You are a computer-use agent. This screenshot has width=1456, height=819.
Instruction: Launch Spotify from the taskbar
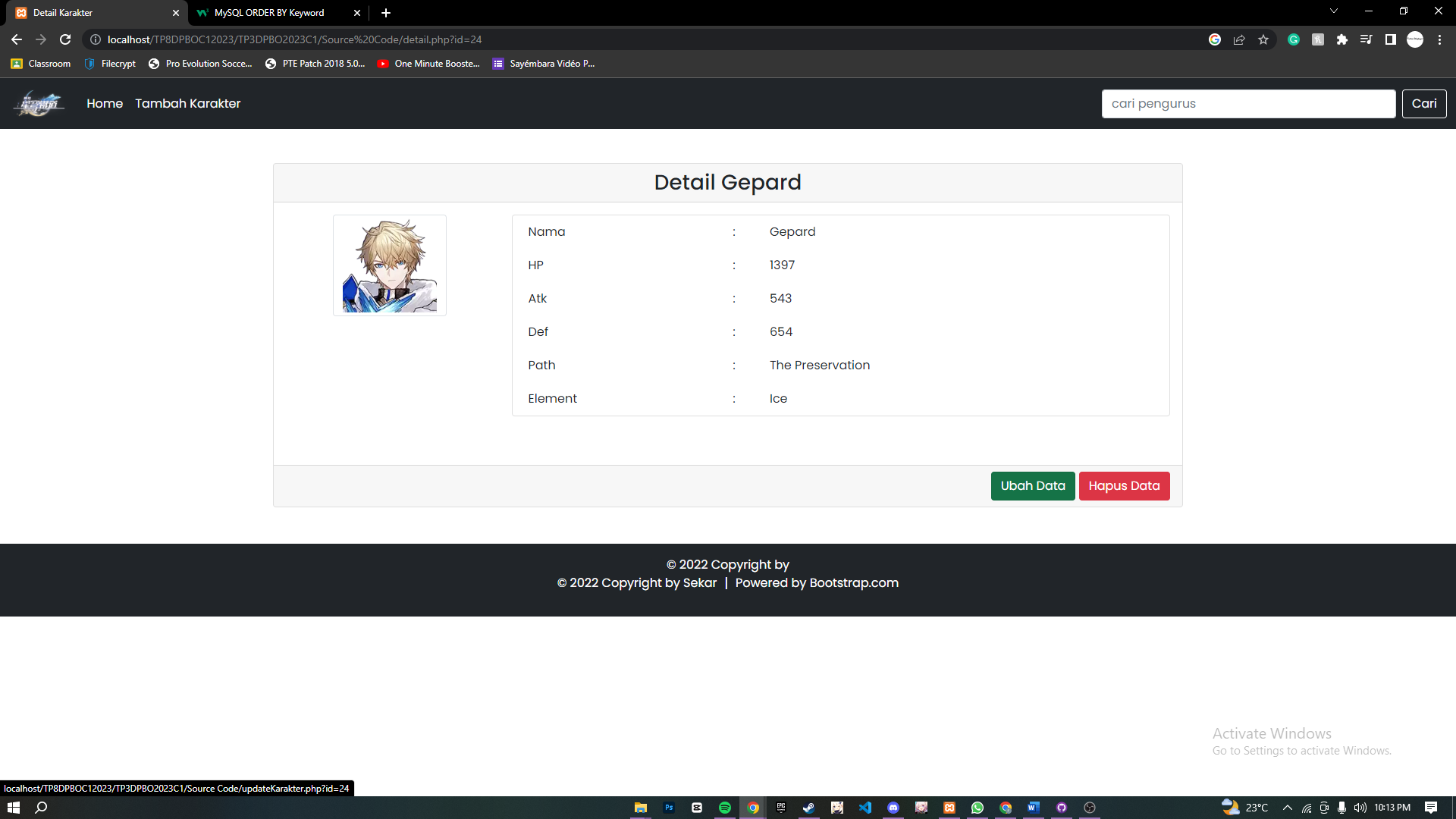pos(725,807)
